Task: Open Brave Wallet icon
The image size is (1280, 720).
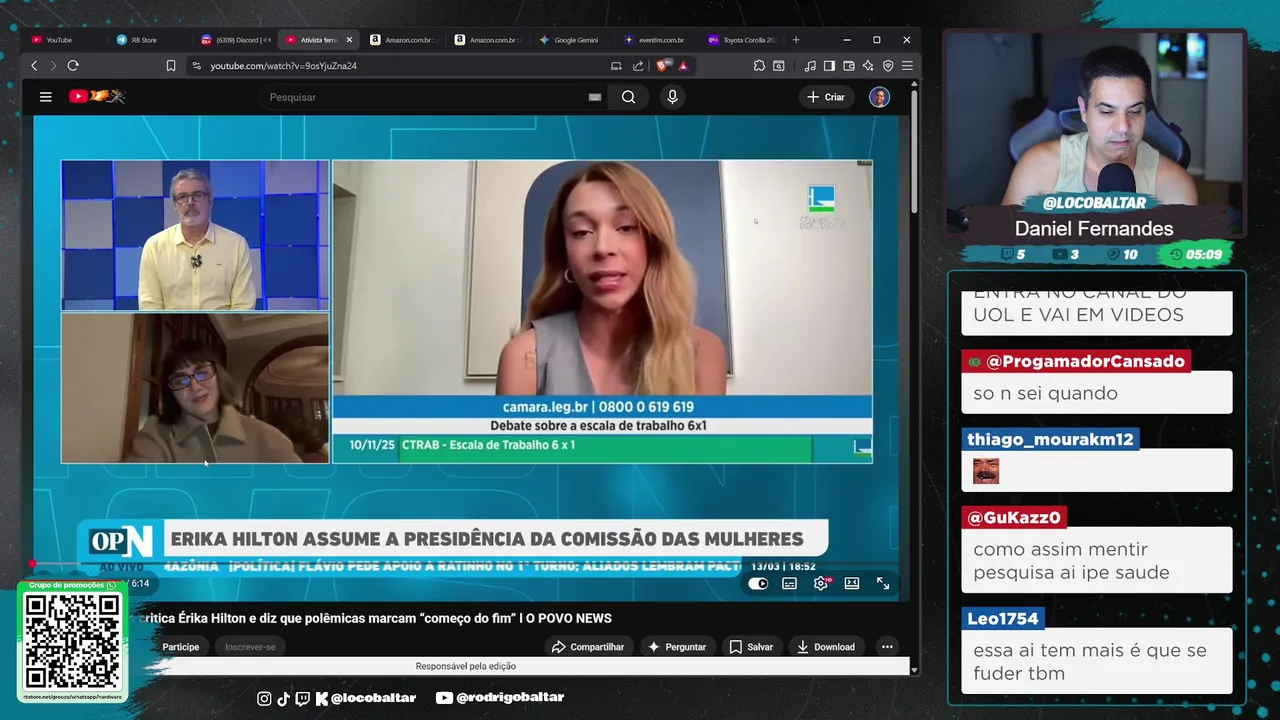Action: (x=849, y=66)
